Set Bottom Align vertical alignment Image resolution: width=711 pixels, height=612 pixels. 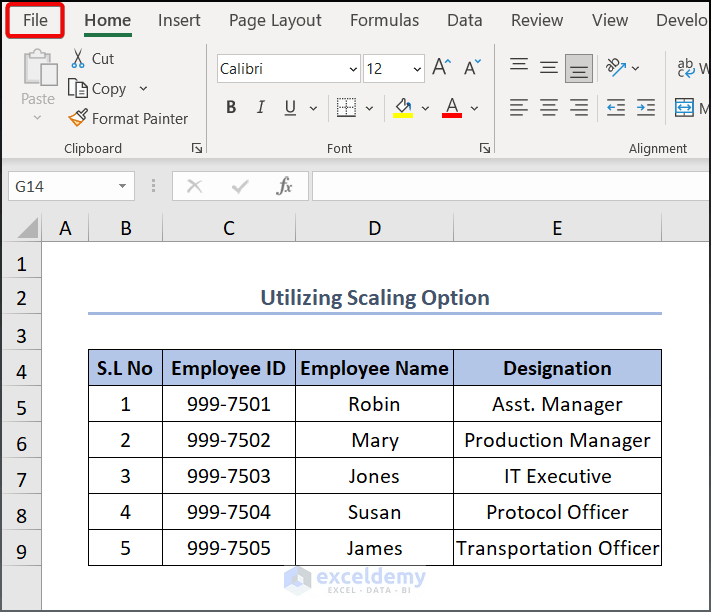[579, 68]
